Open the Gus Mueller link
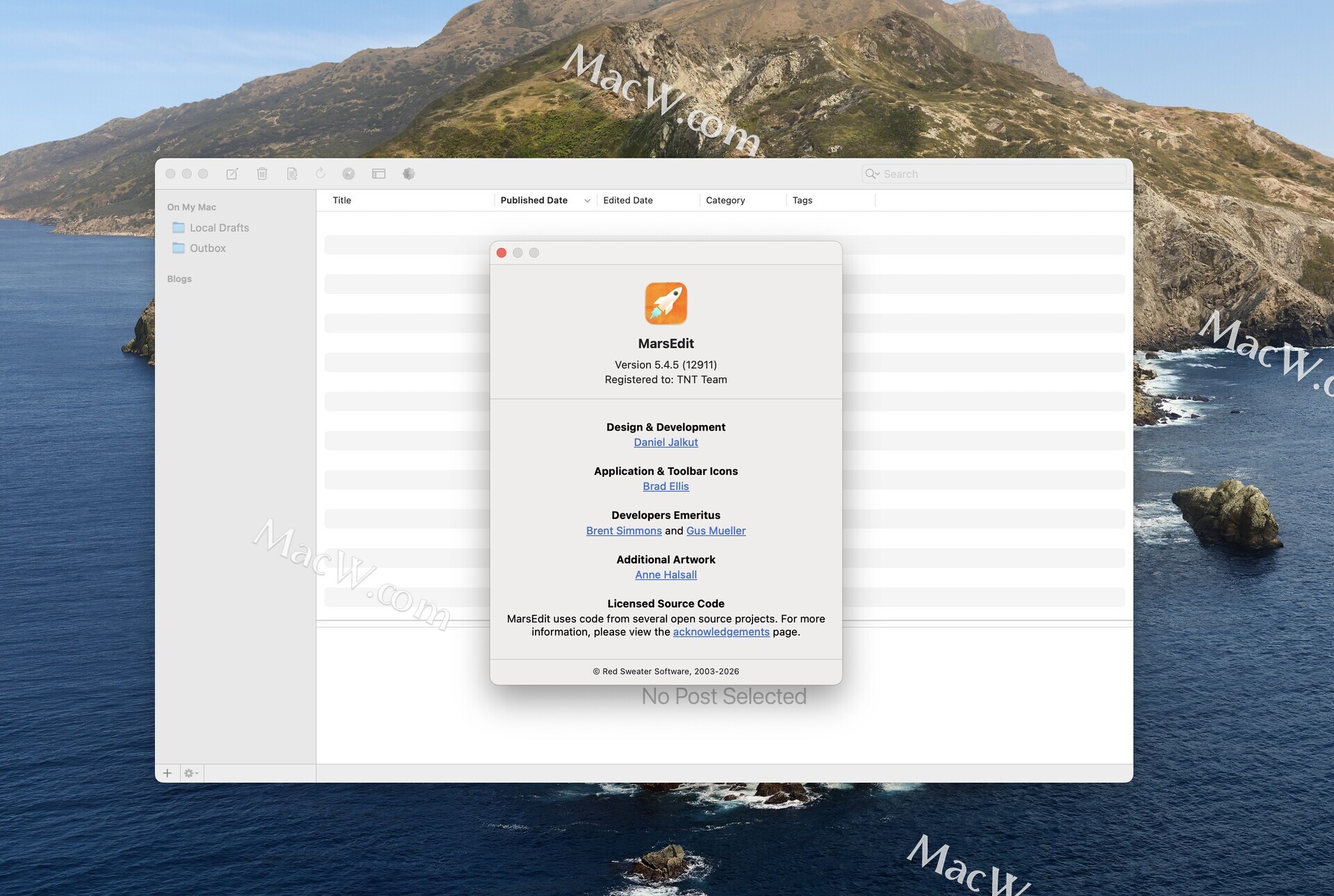 (716, 531)
